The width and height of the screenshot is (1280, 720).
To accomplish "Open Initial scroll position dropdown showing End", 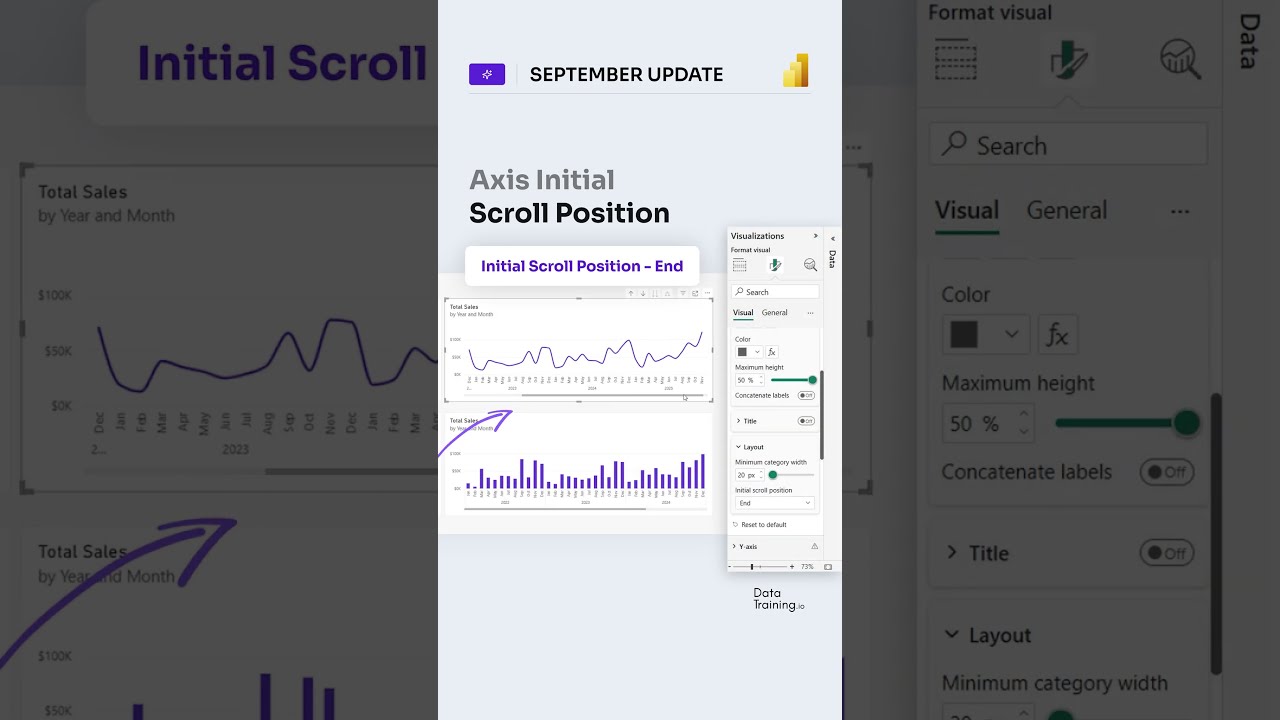I will pos(775,503).
